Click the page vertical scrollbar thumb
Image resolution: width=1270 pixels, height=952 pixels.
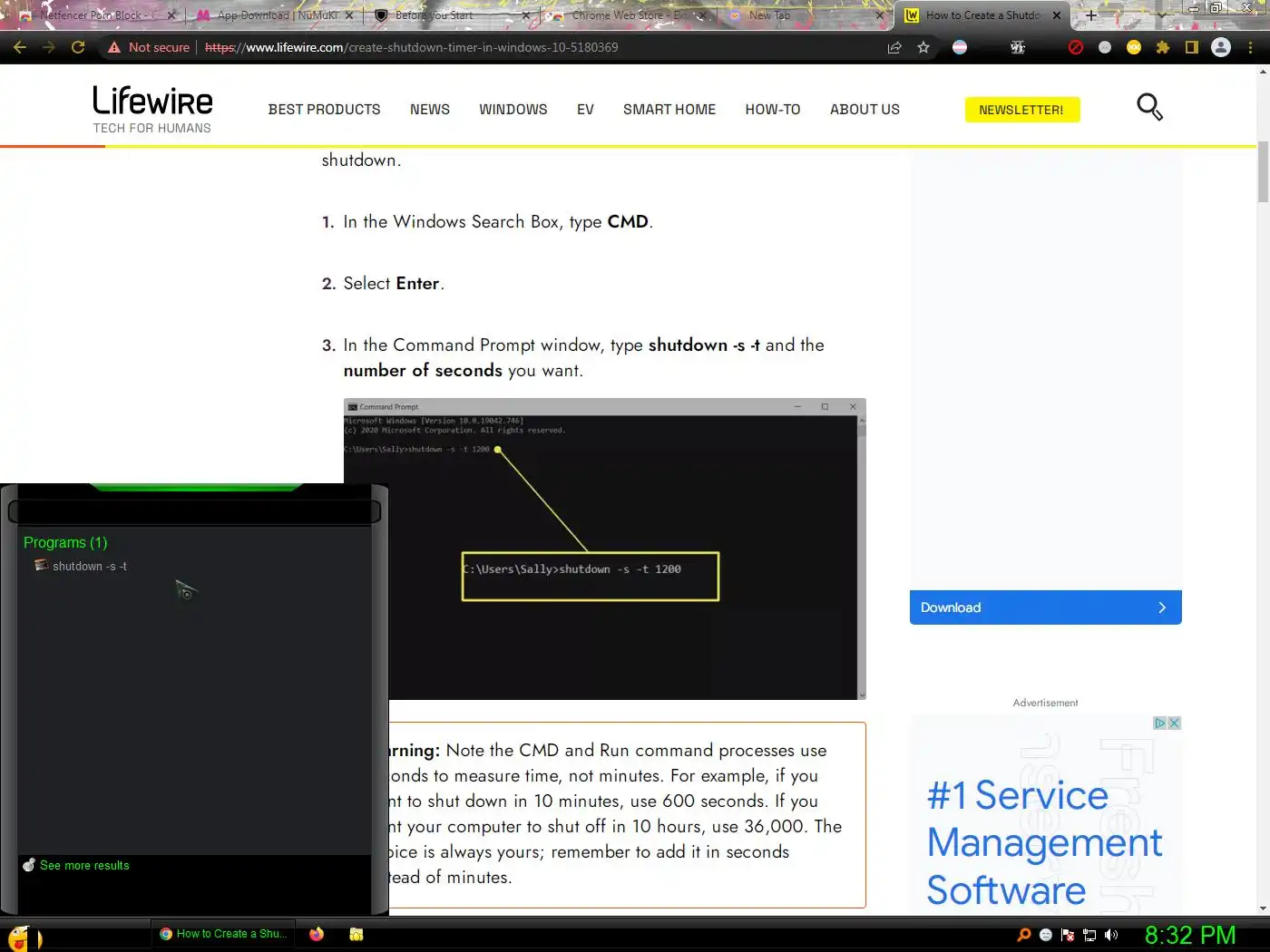(x=1263, y=172)
